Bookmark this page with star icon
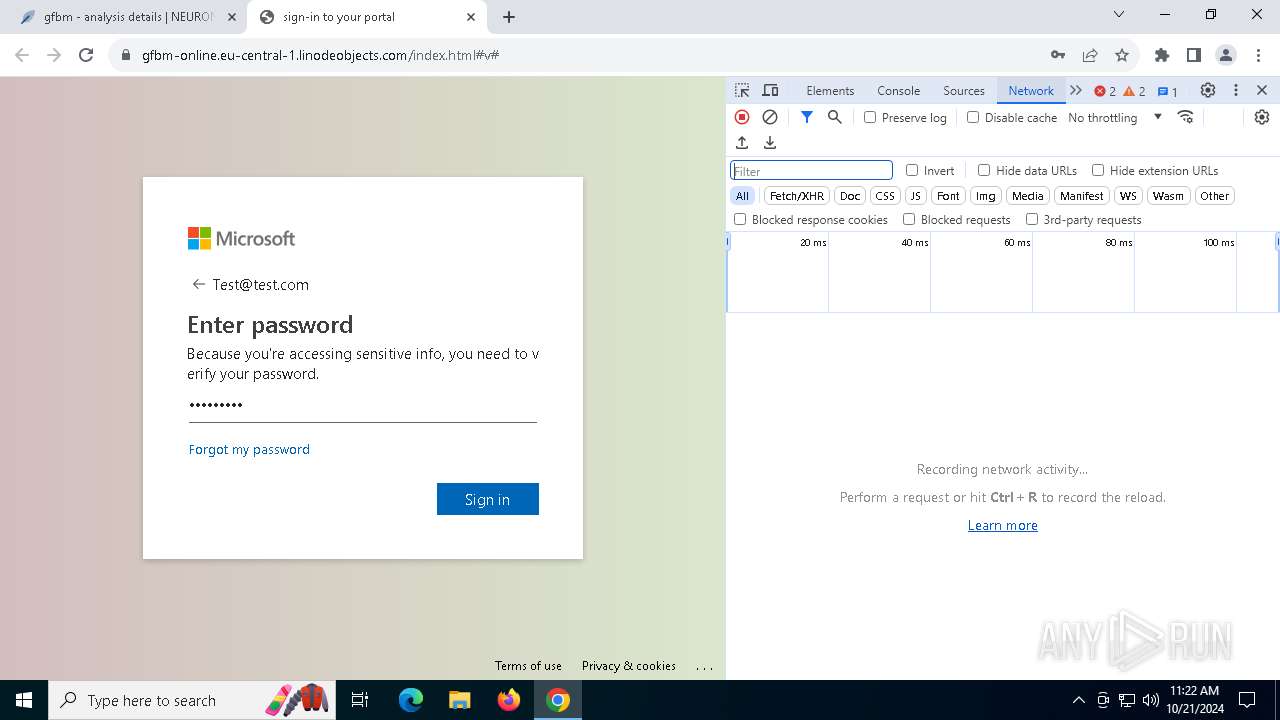 [1122, 55]
